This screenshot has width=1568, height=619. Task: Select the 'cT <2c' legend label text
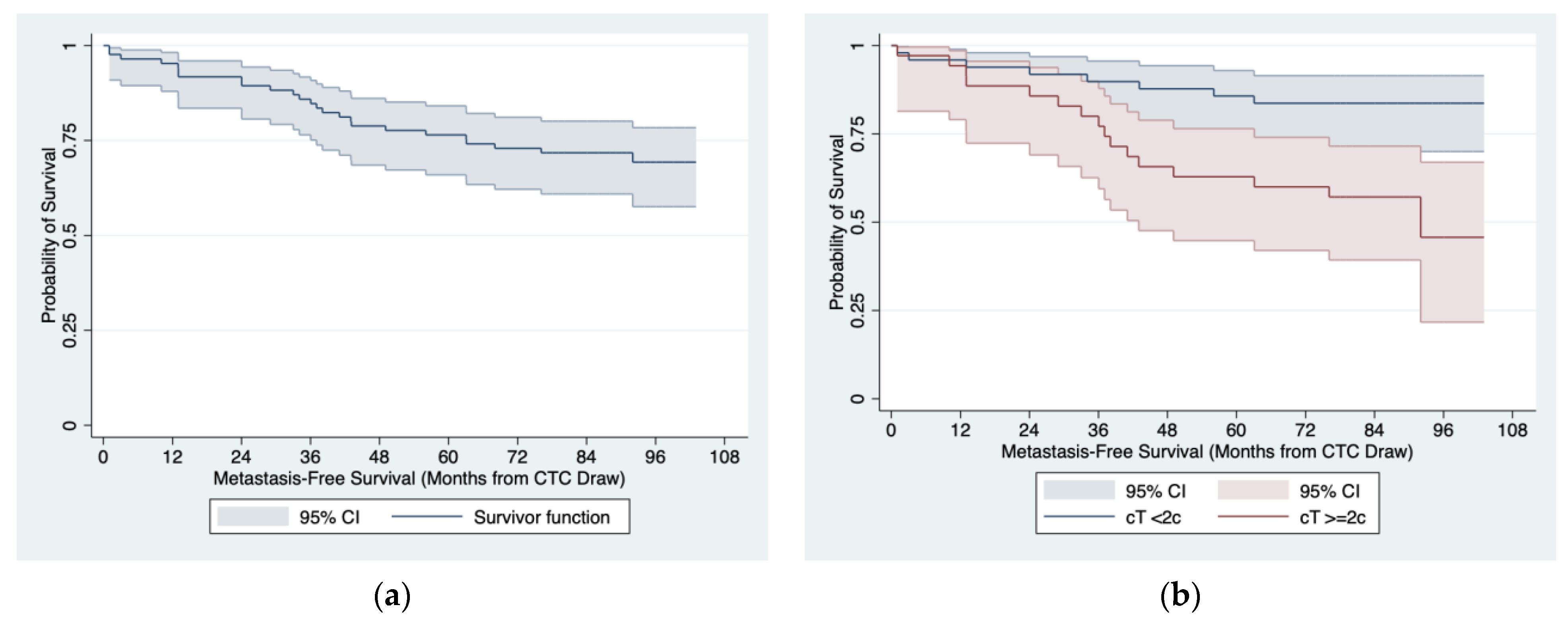coord(1153,517)
